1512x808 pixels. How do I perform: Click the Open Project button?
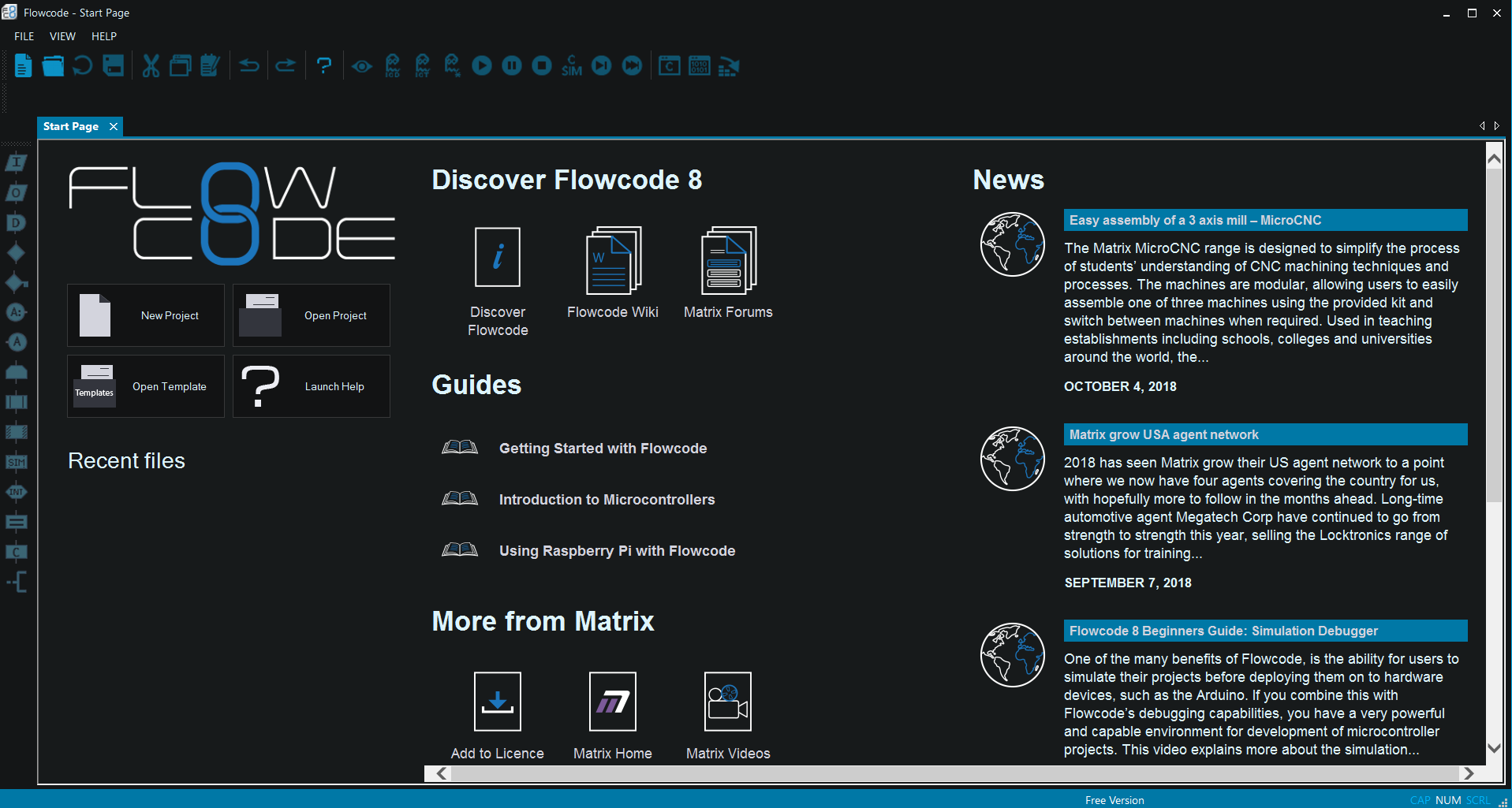312,315
